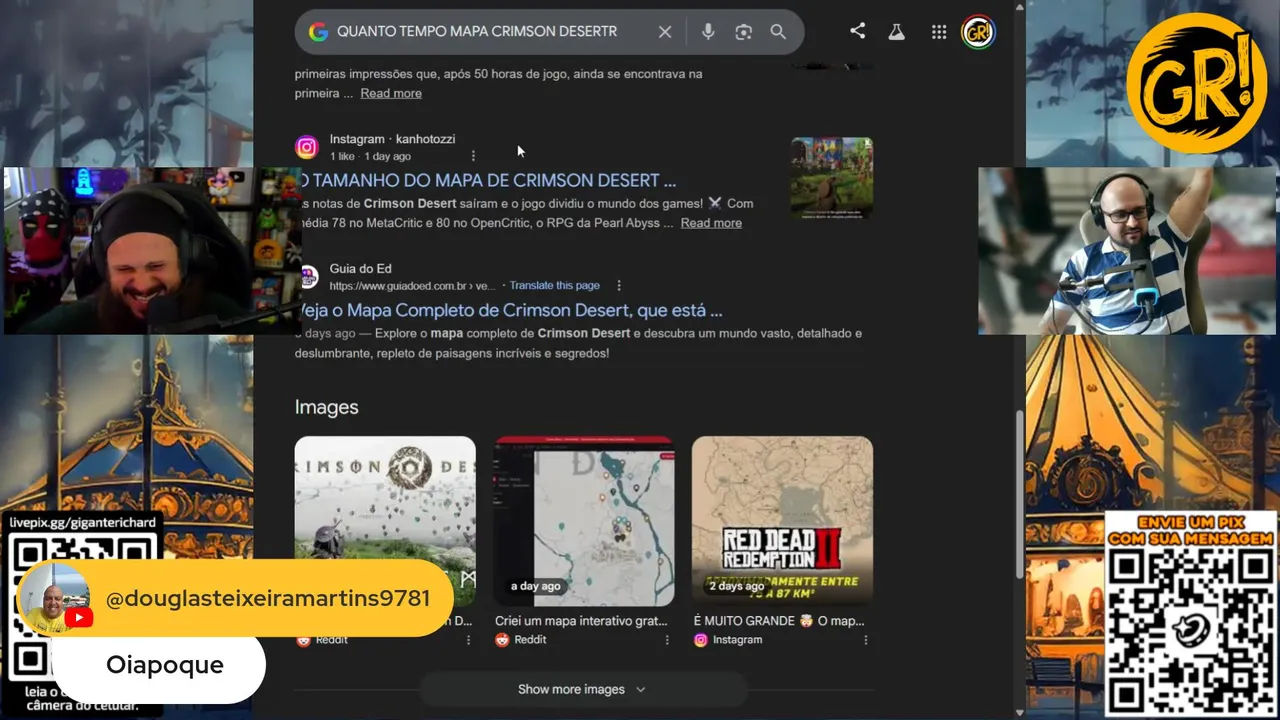1280x720 pixels.
Task: Open the guiadoed.com.br URL breadcrumb
Action: coord(412,285)
